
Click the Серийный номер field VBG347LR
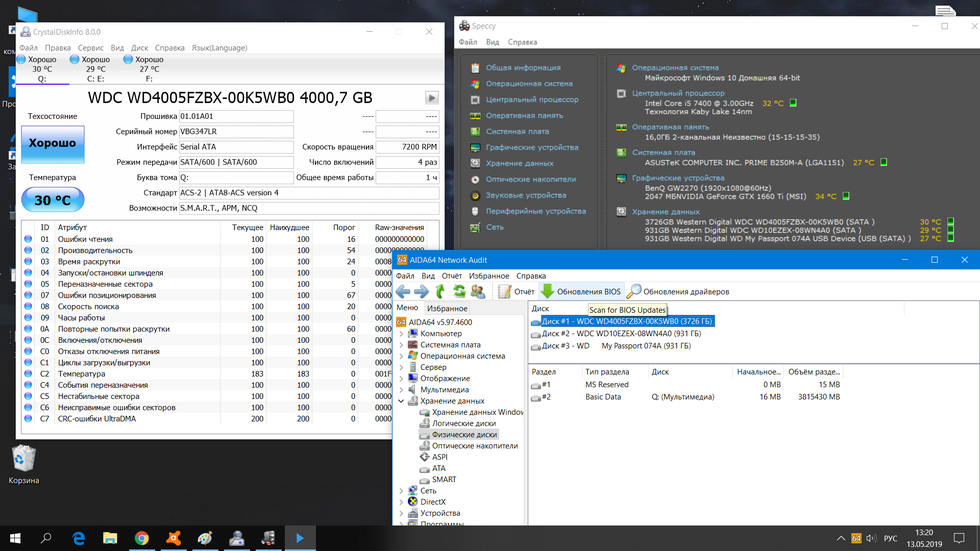(x=236, y=131)
